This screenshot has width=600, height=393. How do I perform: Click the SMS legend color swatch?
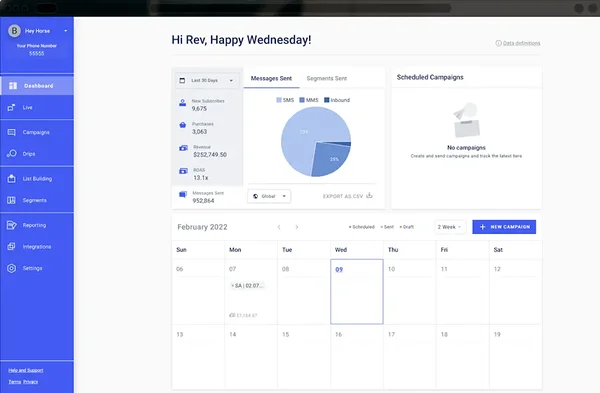(x=279, y=100)
